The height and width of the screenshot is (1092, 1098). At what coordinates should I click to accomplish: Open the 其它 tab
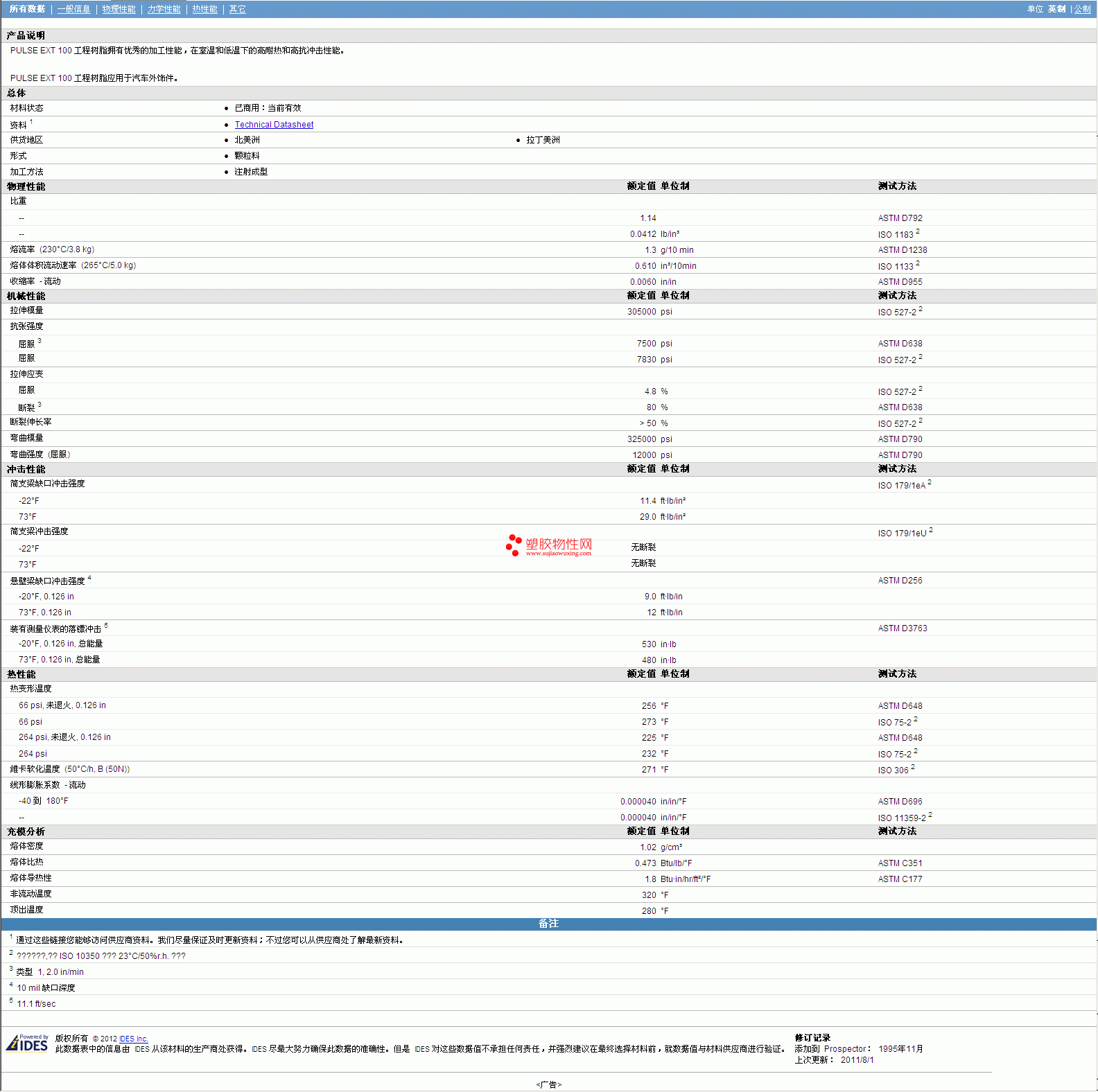tap(237, 9)
